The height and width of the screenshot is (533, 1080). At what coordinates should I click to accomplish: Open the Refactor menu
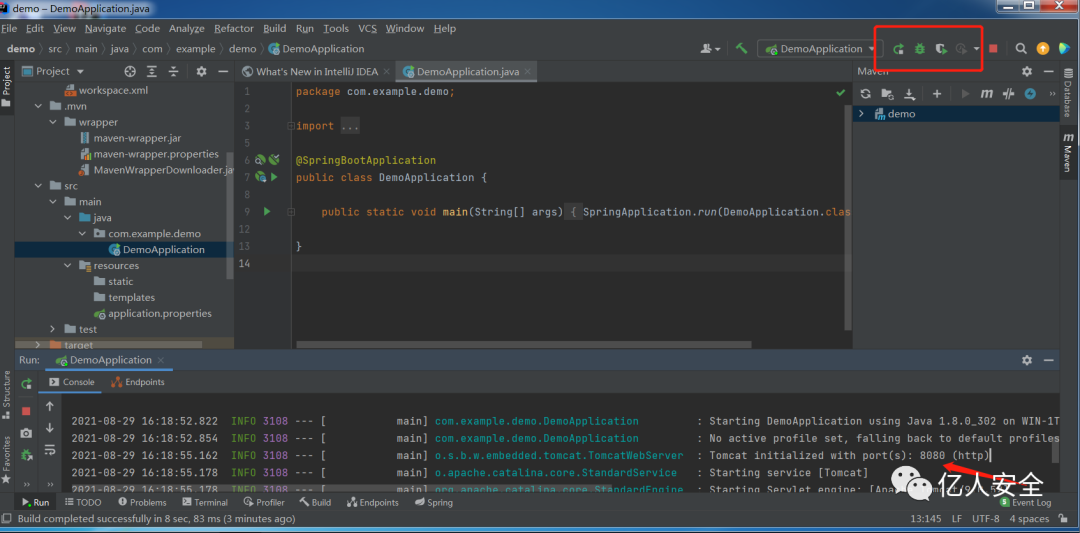point(234,29)
